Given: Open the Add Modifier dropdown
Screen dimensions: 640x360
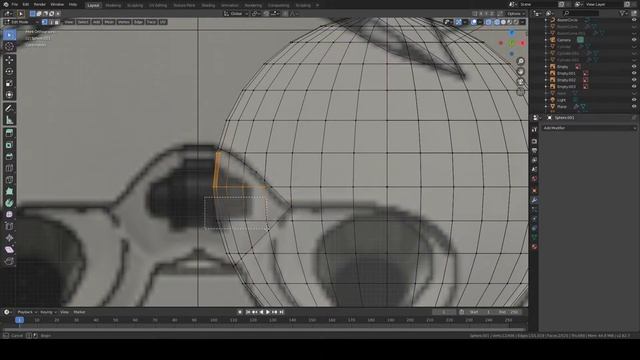Looking at the screenshot, I should (589, 128).
